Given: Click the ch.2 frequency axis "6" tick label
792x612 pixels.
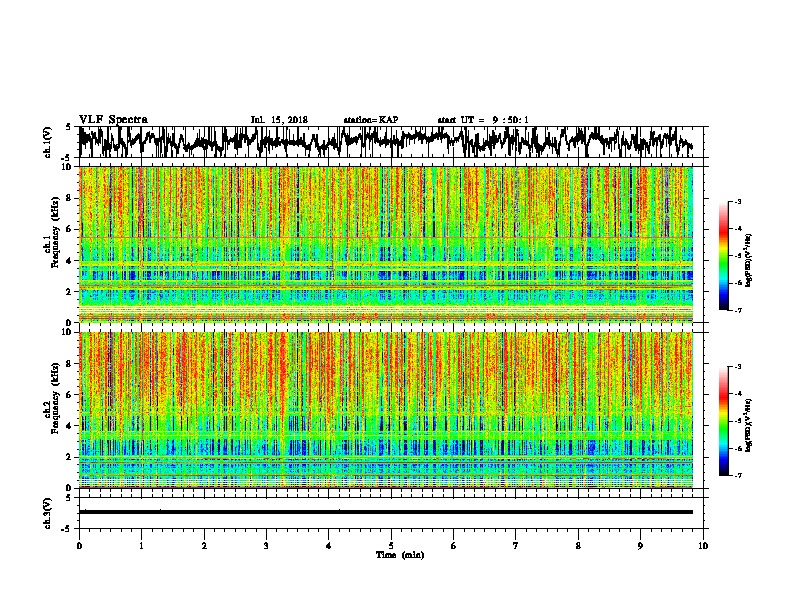Looking at the screenshot, I should click(x=70, y=394).
